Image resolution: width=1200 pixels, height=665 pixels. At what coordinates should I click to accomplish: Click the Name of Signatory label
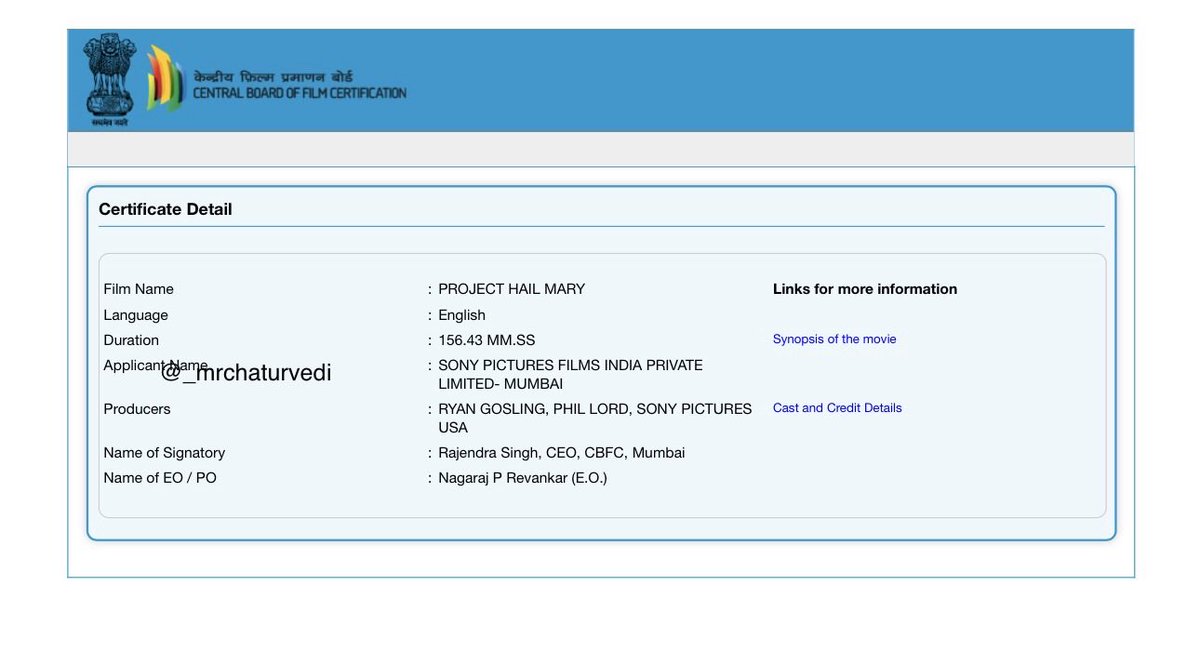[165, 453]
